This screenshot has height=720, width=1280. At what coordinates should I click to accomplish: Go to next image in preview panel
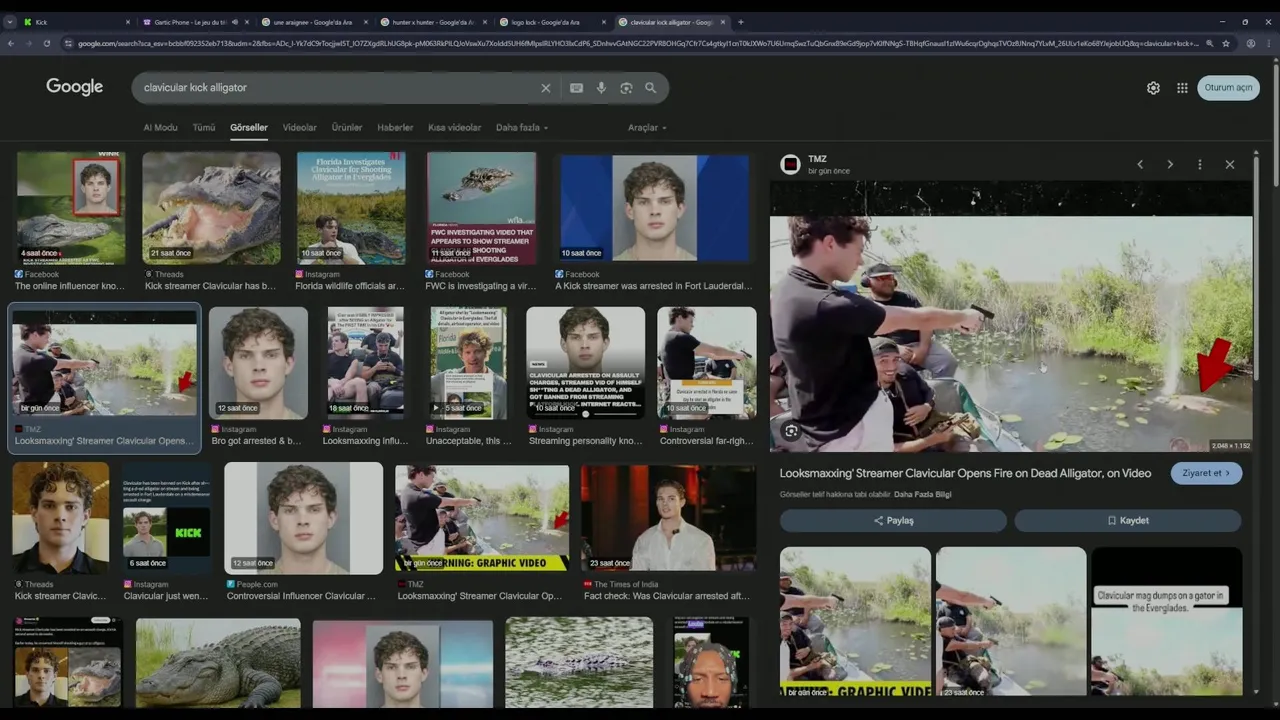click(1170, 164)
